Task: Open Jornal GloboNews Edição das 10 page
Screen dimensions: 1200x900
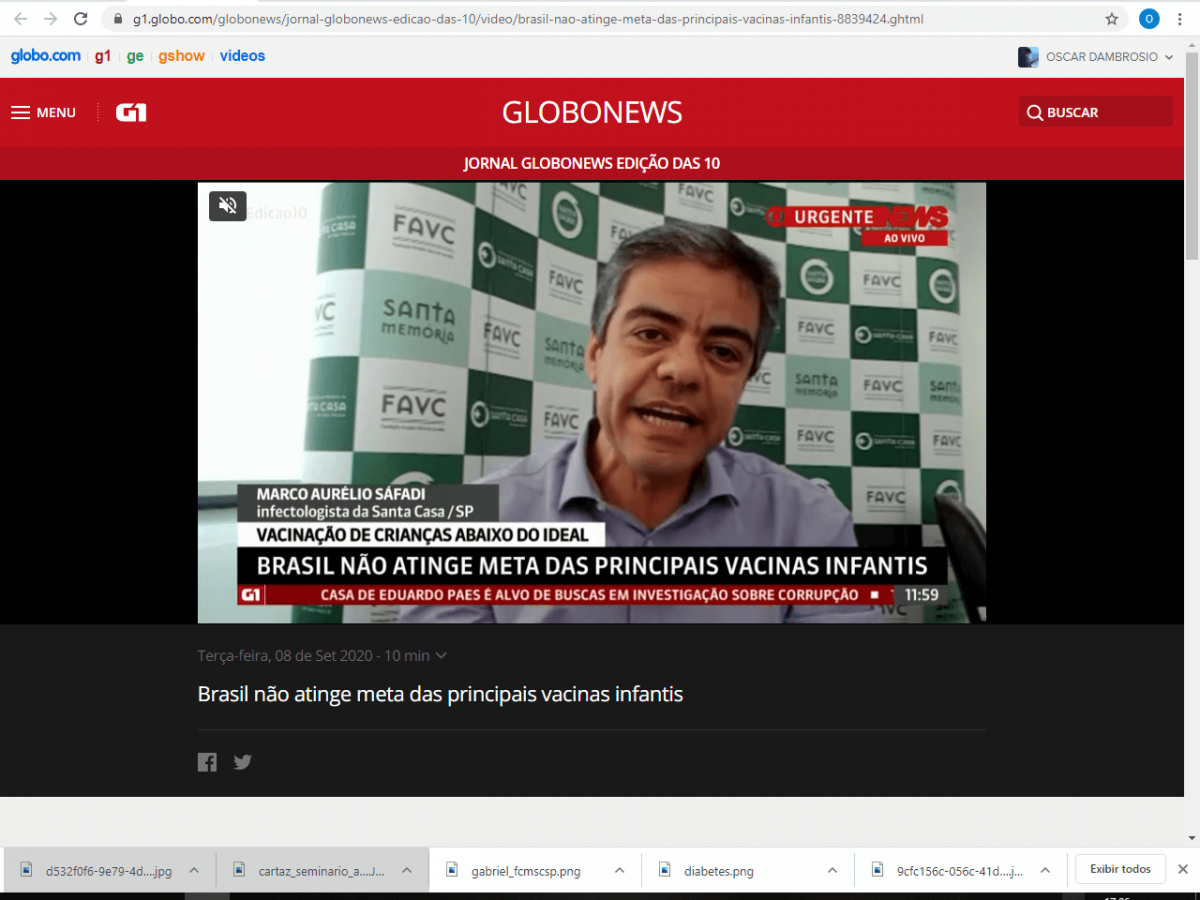Action: click(592, 163)
